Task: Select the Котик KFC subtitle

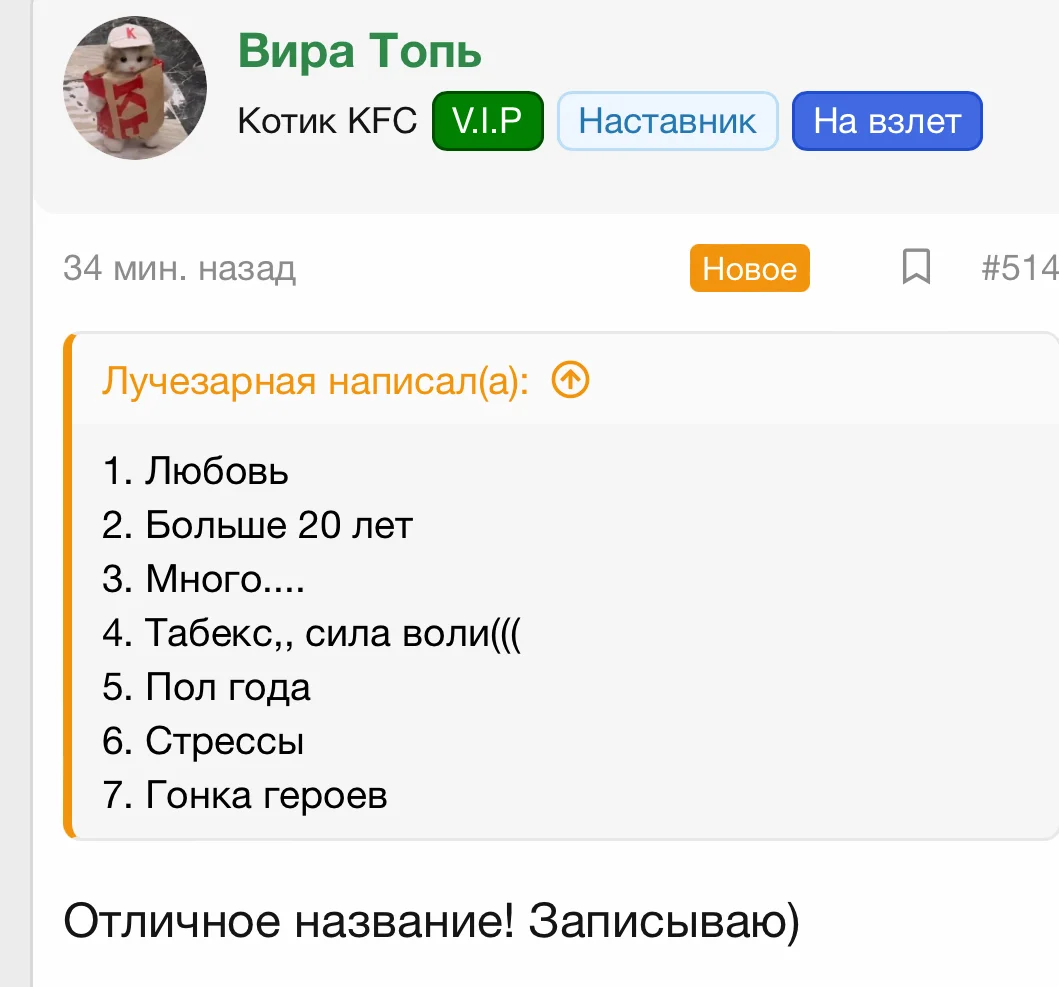Action: 326,121
